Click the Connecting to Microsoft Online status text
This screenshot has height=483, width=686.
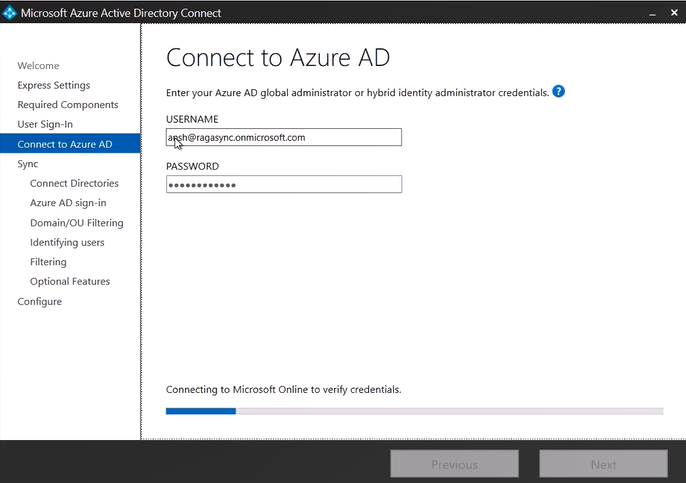[x=284, y=389]
